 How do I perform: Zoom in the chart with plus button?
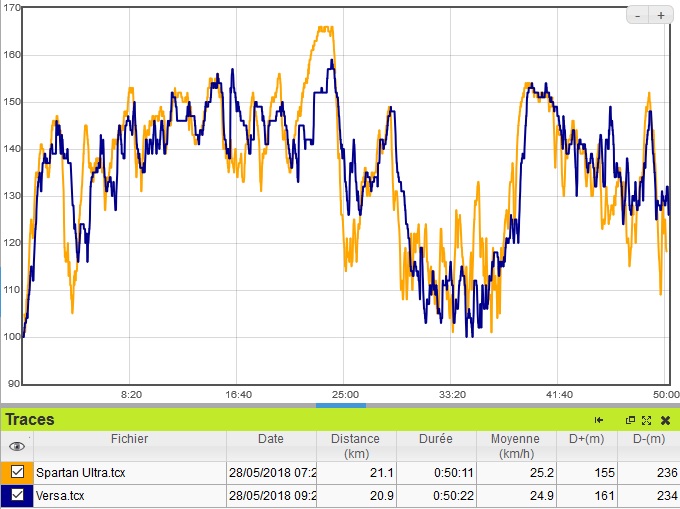(x=661, y=15)
